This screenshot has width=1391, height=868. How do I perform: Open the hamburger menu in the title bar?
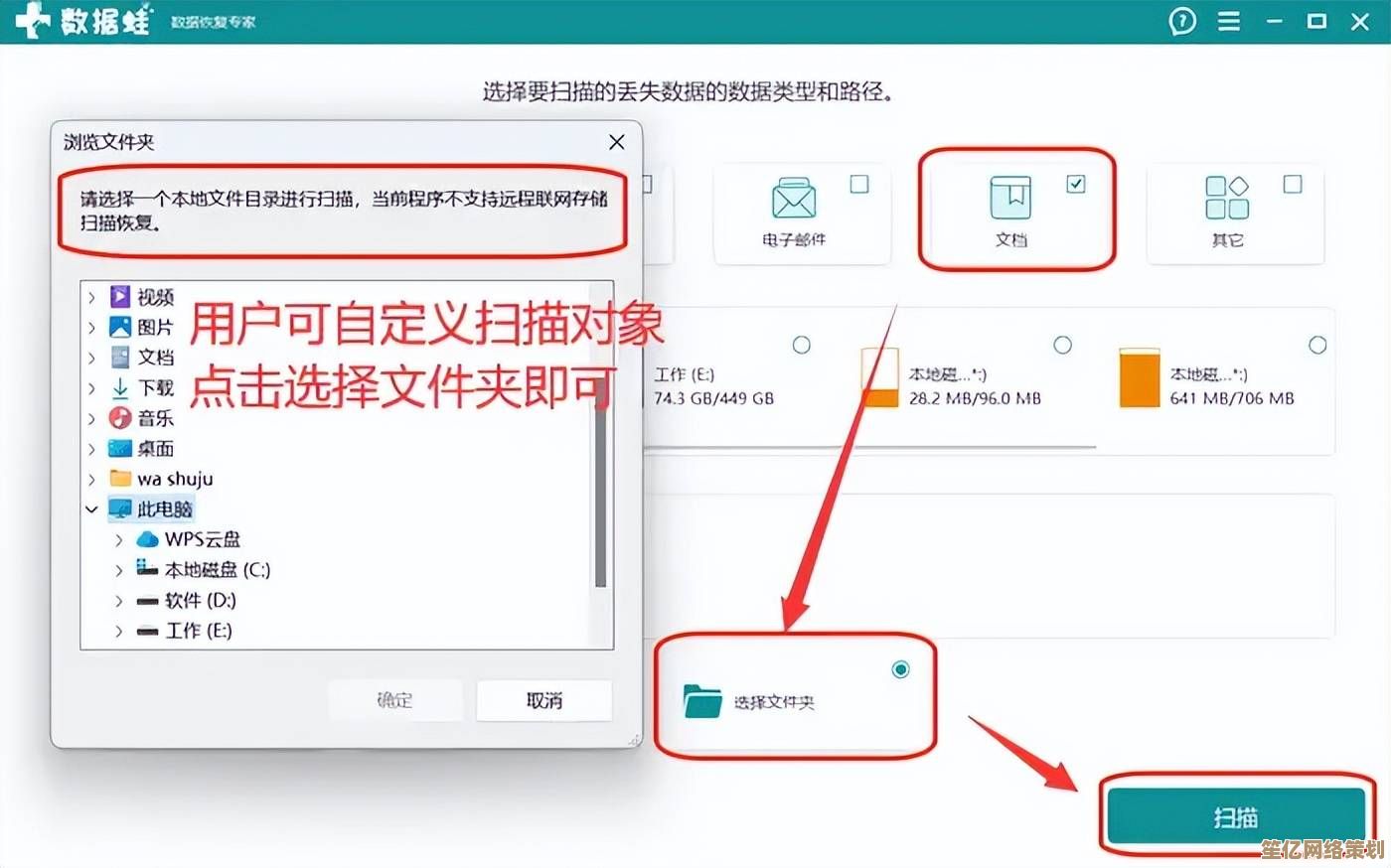[x=1228, y=21]
